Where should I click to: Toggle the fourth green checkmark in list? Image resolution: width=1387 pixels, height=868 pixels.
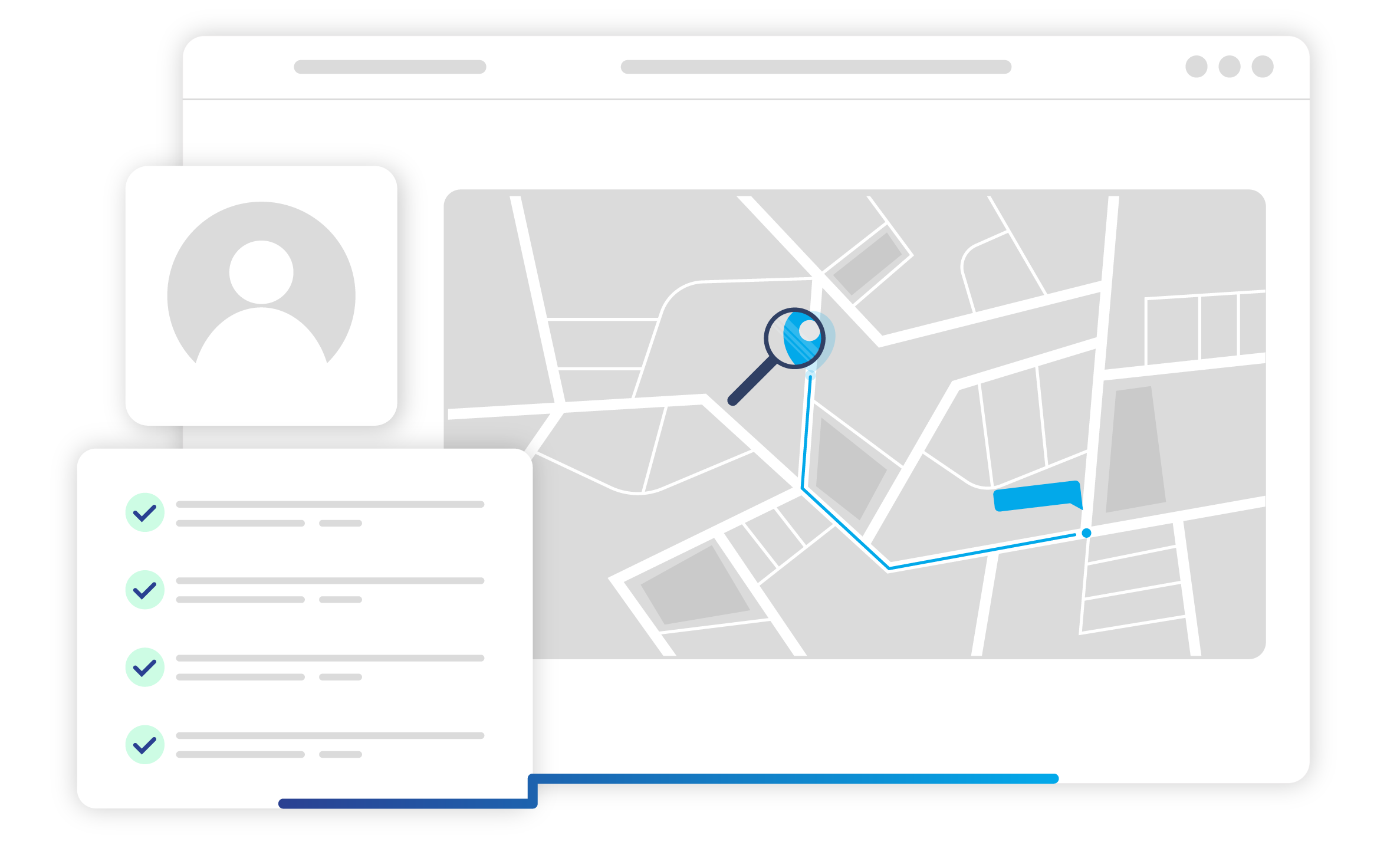pos(144,745)
